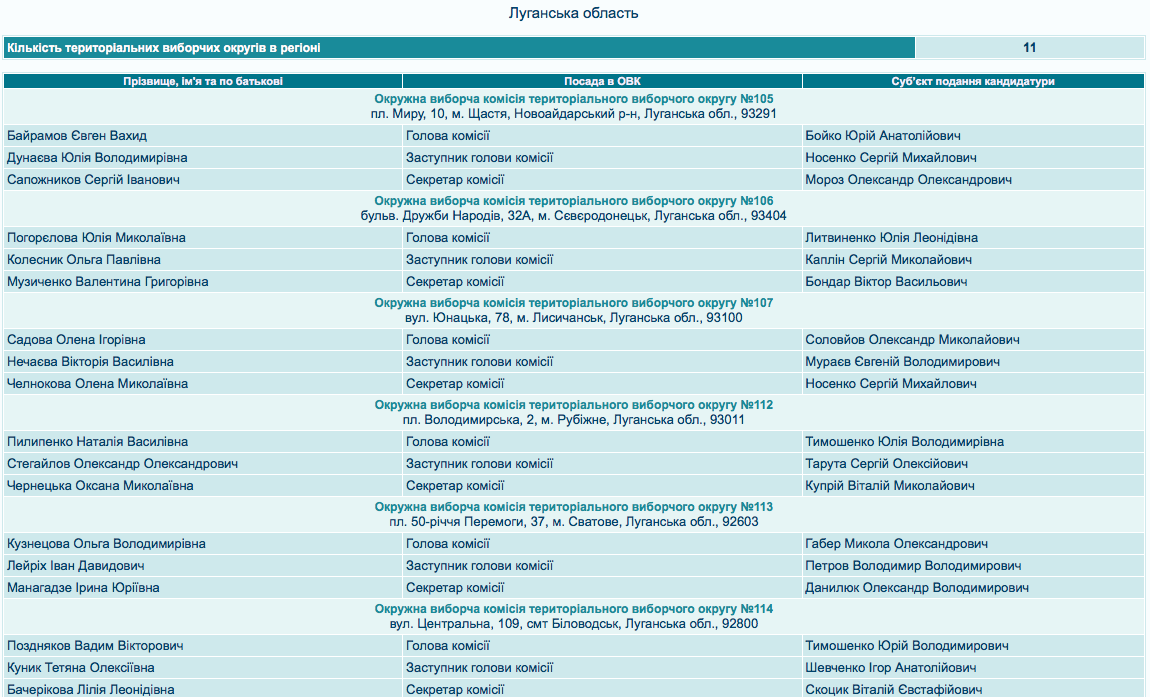
Task: Click on Садова Олена Ігорівна
Action: click(x=76, y=340)
